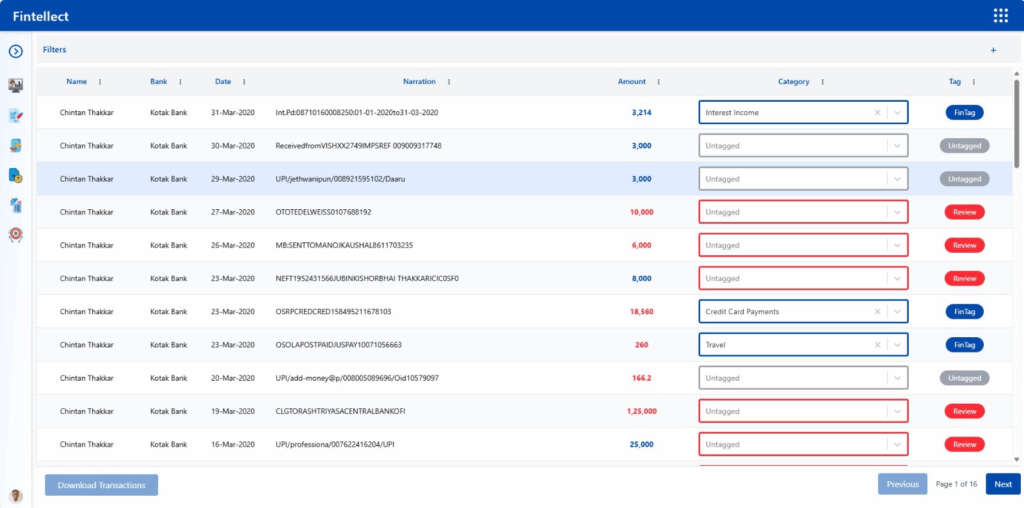
Task: Open the Name column options menu
Action: coord(100,82)
